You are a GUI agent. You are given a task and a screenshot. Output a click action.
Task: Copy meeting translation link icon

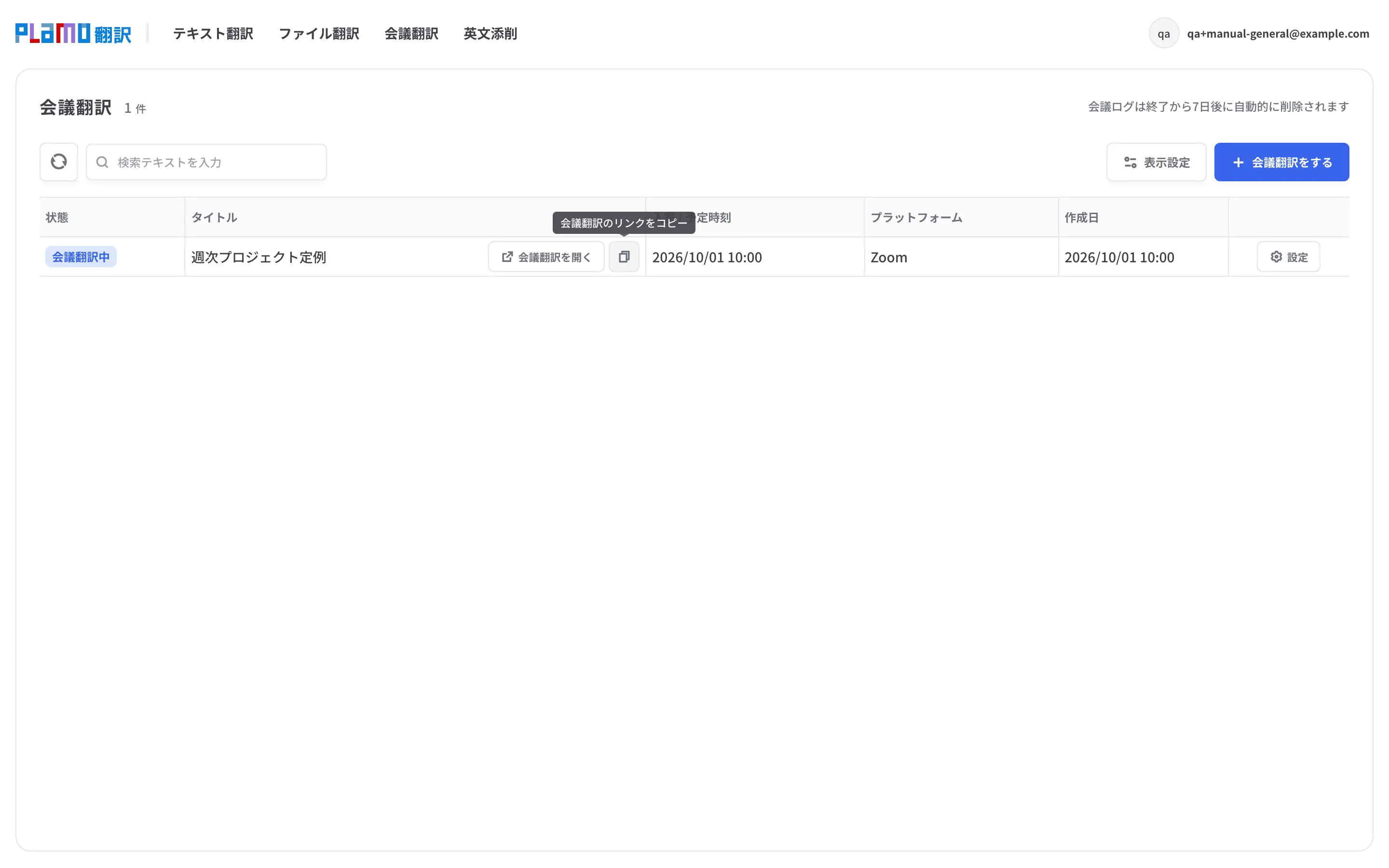tap(624, 257)
